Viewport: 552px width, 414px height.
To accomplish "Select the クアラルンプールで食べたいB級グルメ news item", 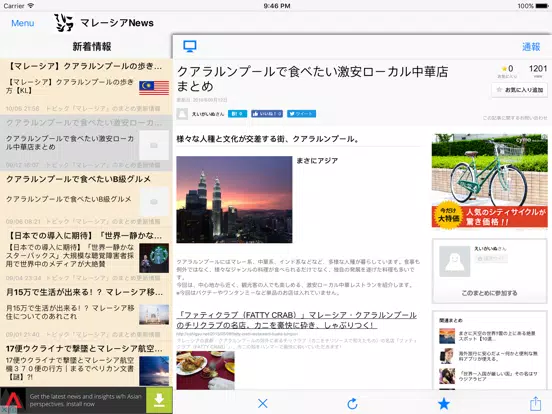I will [86, 199].
